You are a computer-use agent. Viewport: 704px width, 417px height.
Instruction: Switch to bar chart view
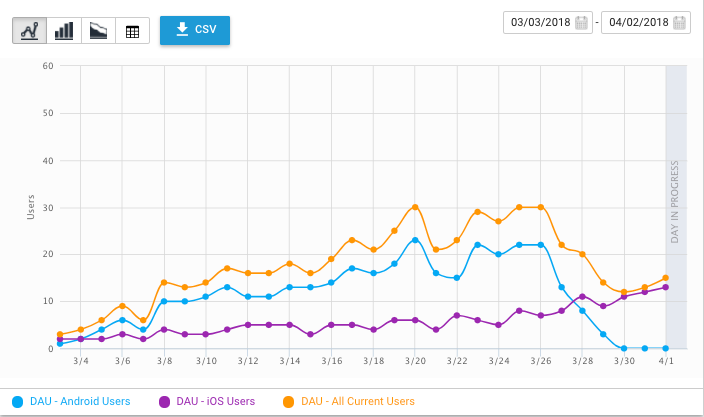[64, 30]
